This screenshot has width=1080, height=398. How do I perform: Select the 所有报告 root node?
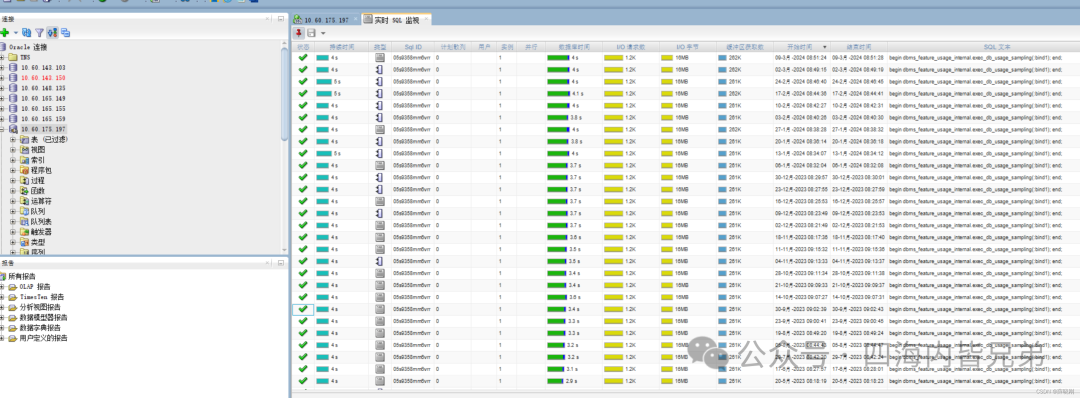(x=21, y=276)
